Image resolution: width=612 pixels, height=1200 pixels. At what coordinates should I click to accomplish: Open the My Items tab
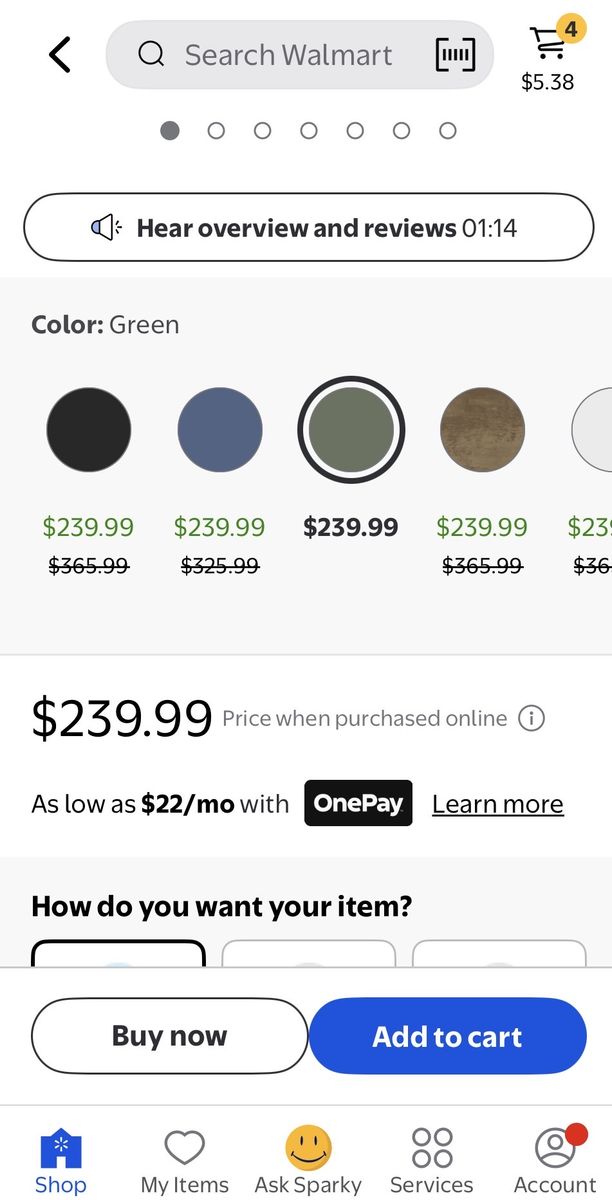pyautogui.click(x=184, y=1148)
